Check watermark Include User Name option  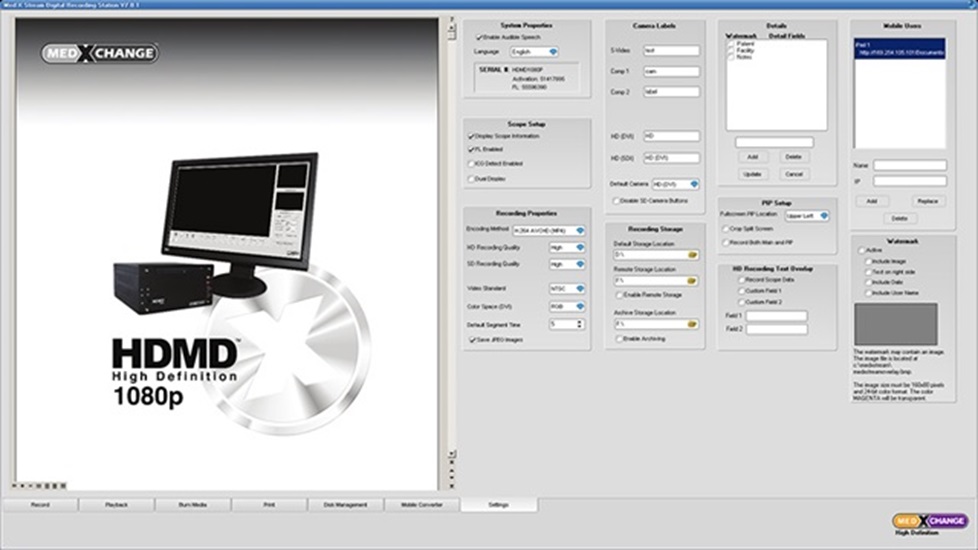868,293
